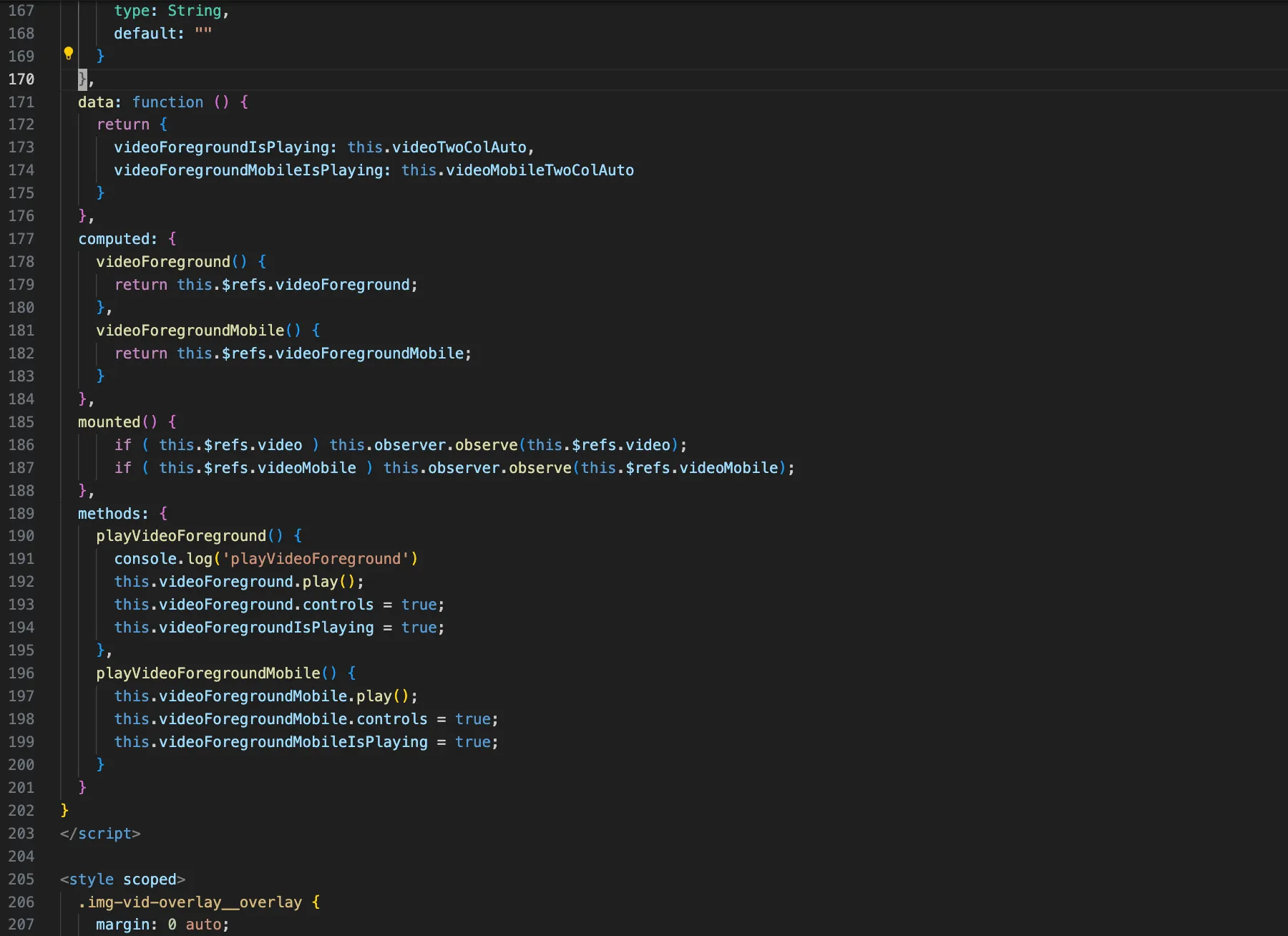
Task: Select line number 170
Action: 21,79
